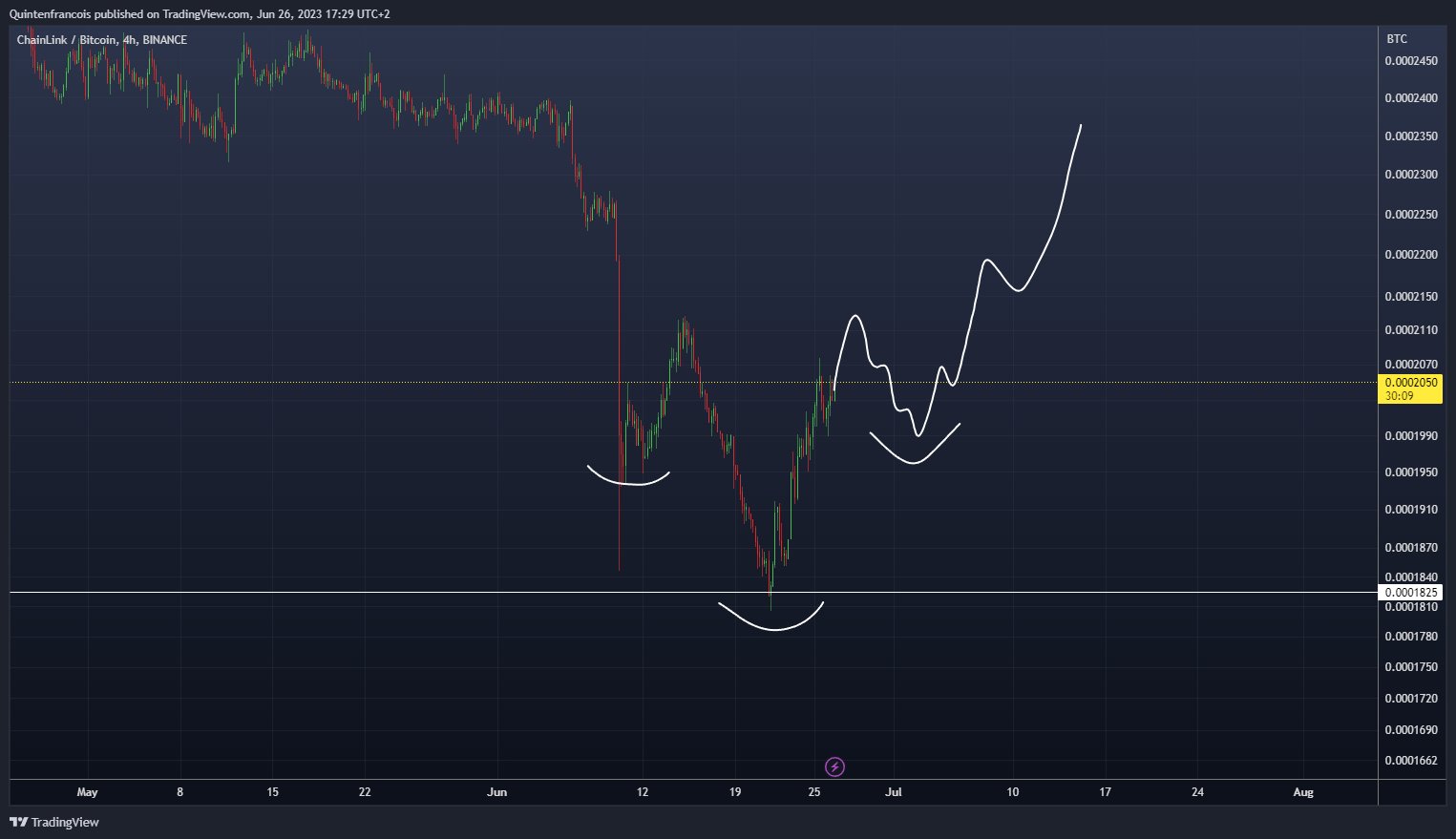Click the 0.0002300 price axis value
The image size is (1456, 839).
[x=1411, y=175]
